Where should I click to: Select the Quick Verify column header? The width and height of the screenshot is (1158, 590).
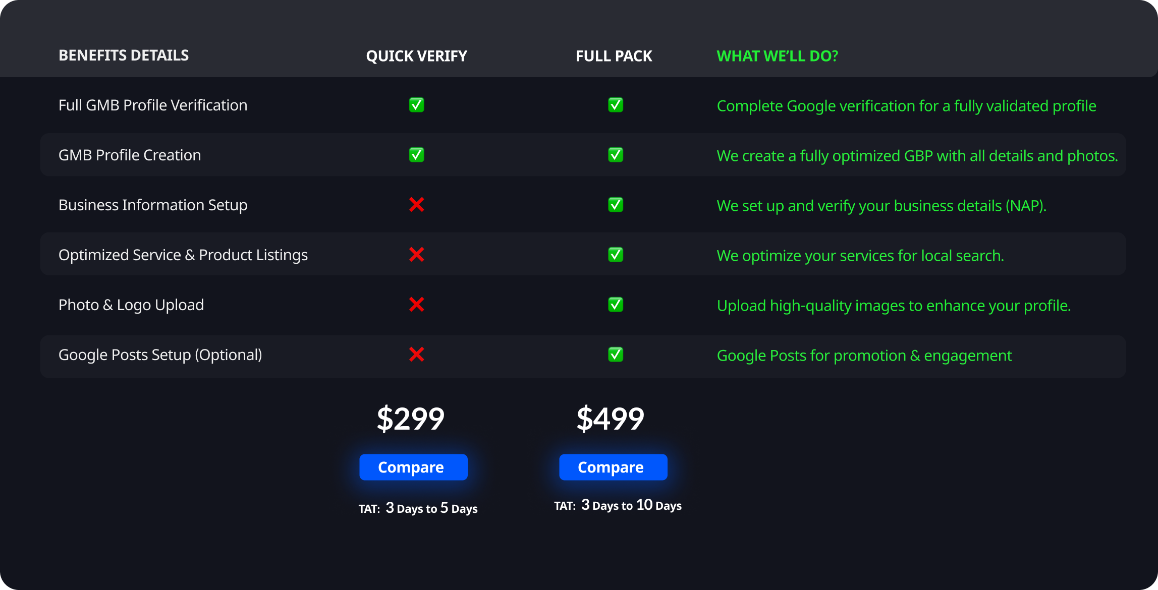[x=417, y=56]
